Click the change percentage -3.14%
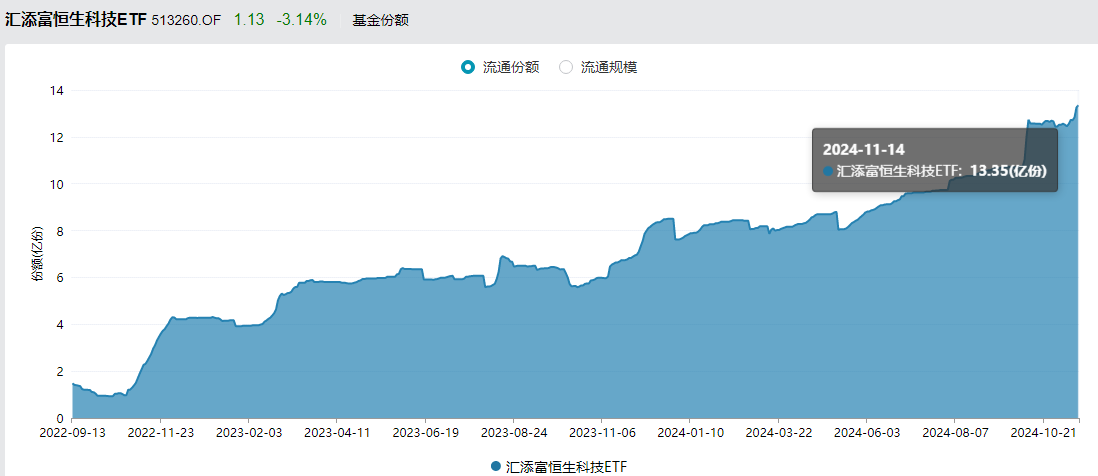The image size is (1098, 476). coord(302,20)
